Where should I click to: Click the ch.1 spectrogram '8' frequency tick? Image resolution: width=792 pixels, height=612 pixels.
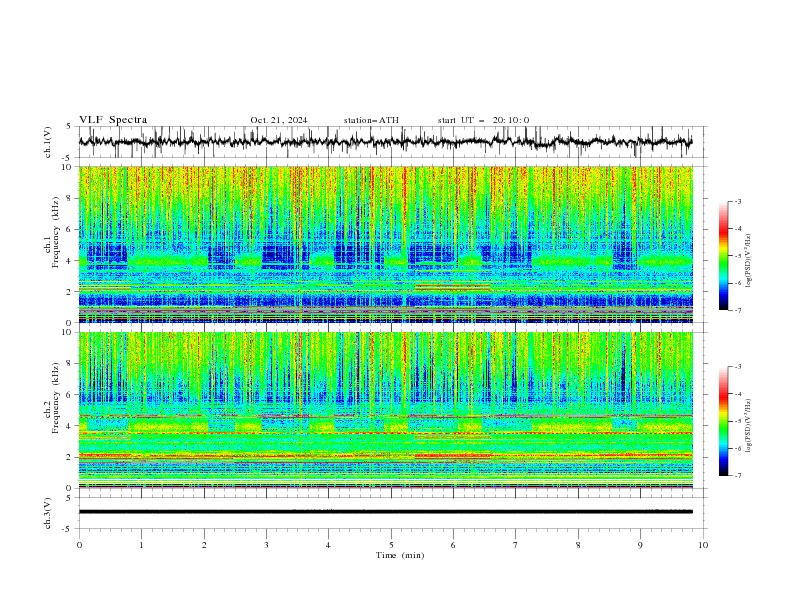tap(71, 198)
